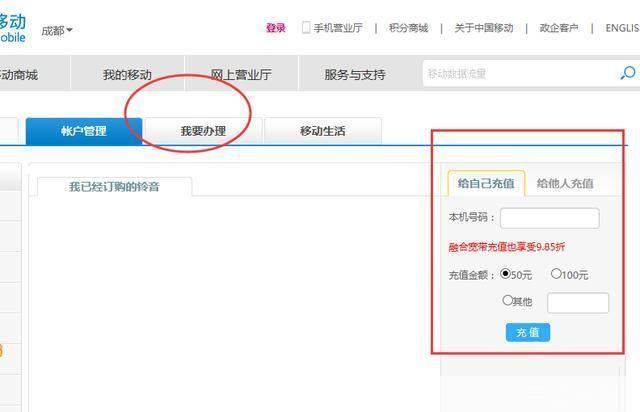This screenshot has height=412, width=640.
Task: Select the 100元 recharge amount
Action: coord(556,274)
